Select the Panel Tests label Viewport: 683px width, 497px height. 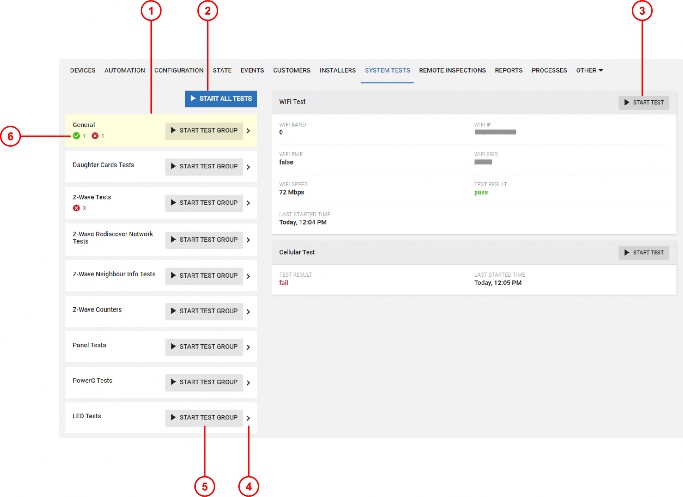(x=89, y=345)
